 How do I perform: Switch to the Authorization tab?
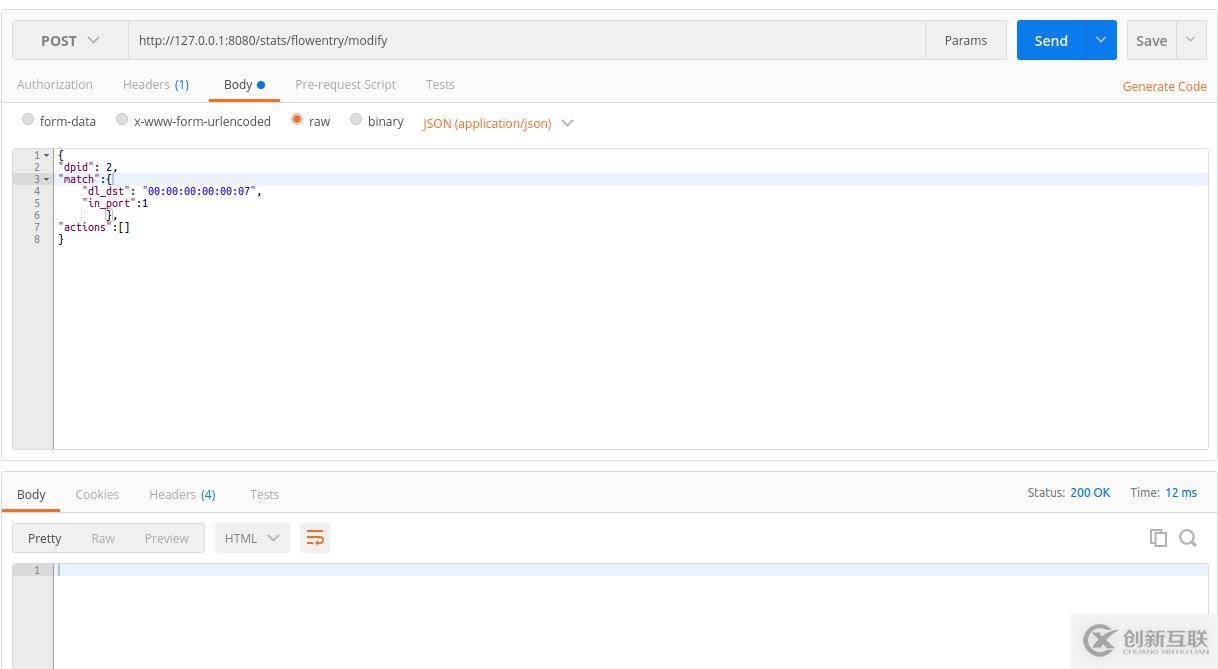click(55, 84)
